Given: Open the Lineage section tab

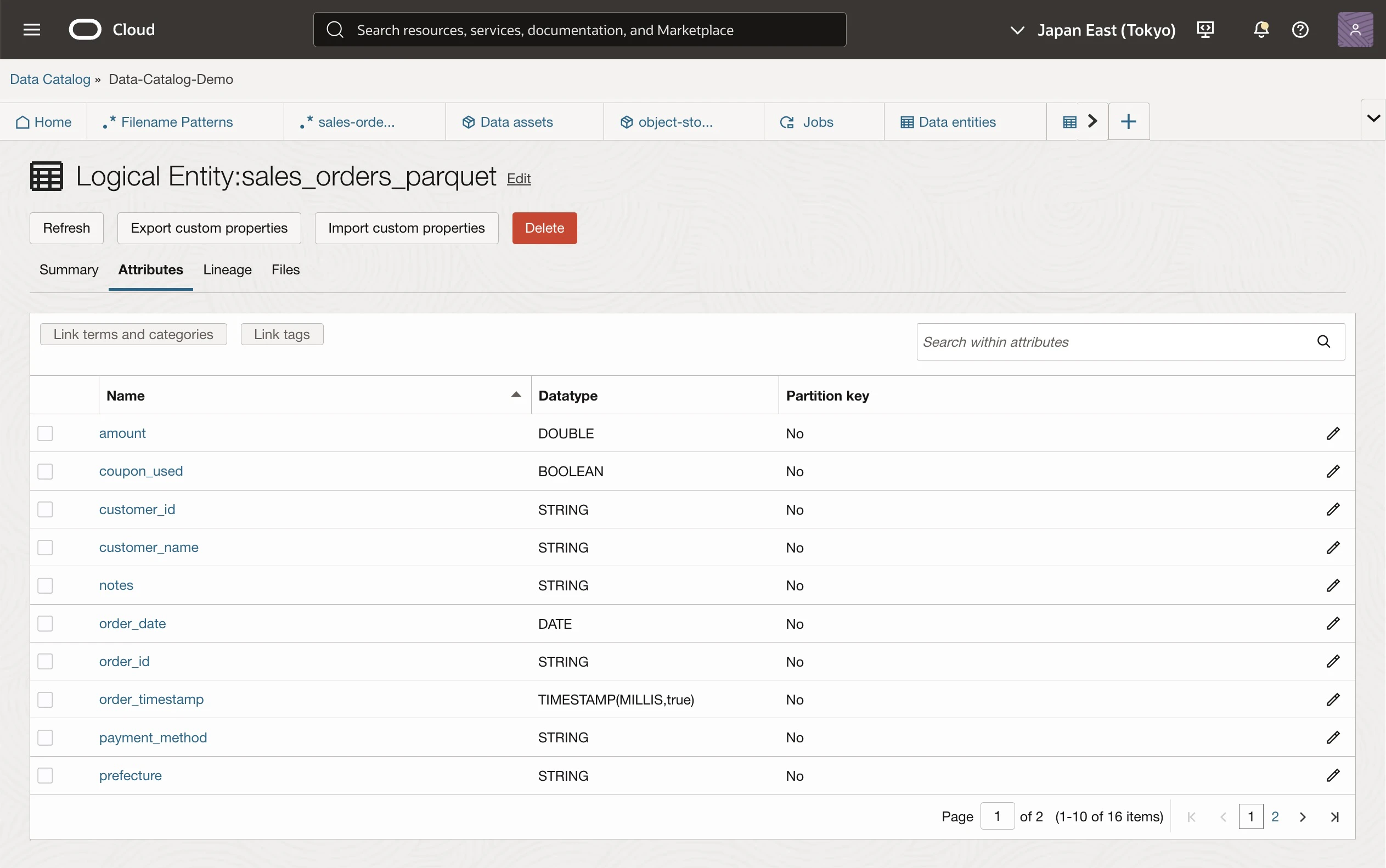Looking at the screenshot, I should (x=227, y=270).
